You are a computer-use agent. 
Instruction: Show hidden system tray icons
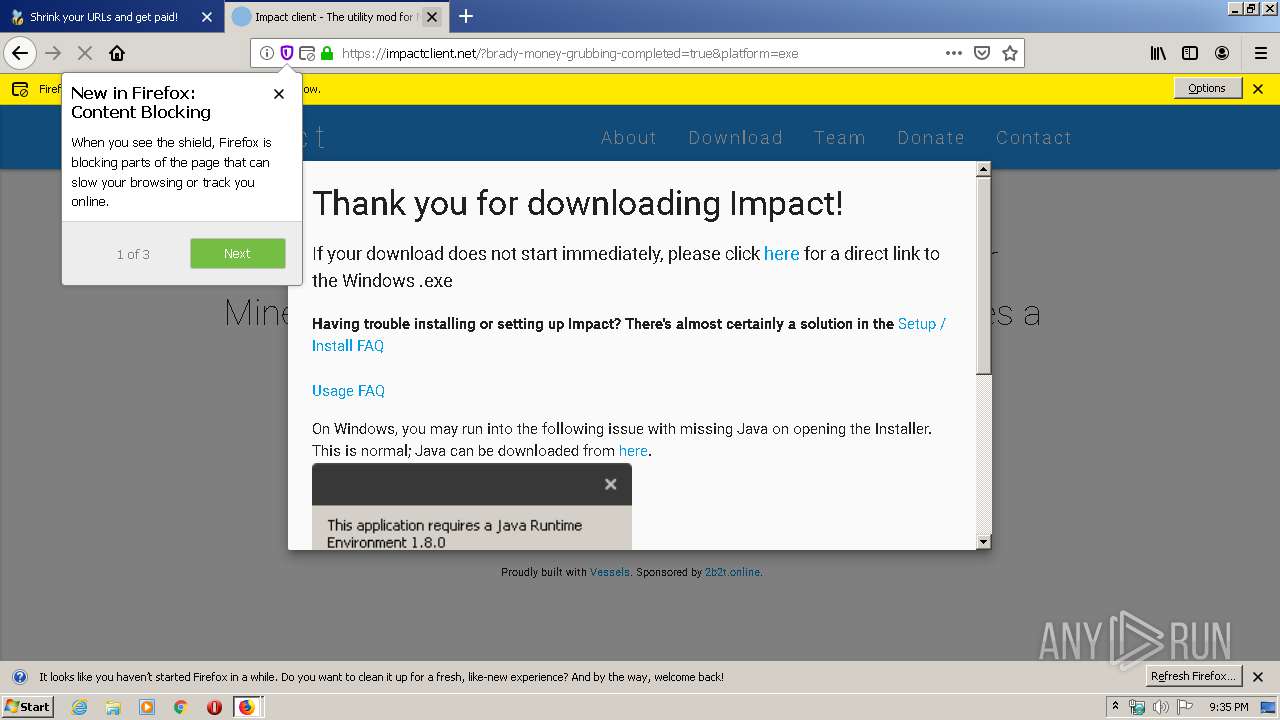coord(1116,707)
